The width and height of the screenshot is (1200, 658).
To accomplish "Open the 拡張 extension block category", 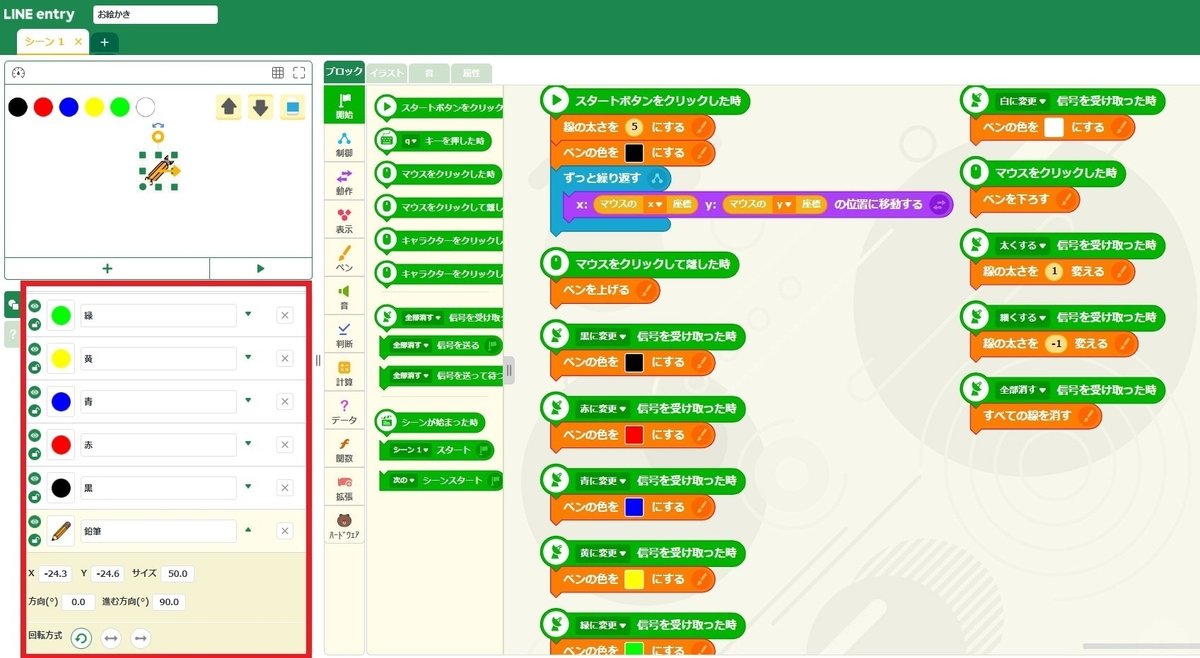I will pos(344,488).
